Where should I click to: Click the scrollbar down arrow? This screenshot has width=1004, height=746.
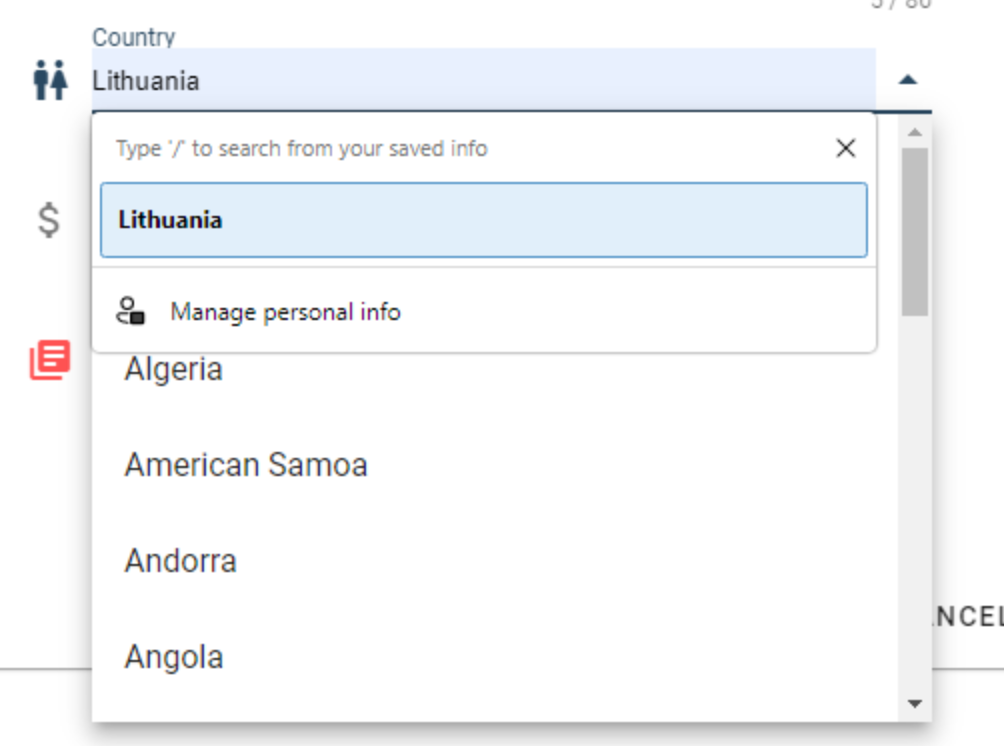913,704
